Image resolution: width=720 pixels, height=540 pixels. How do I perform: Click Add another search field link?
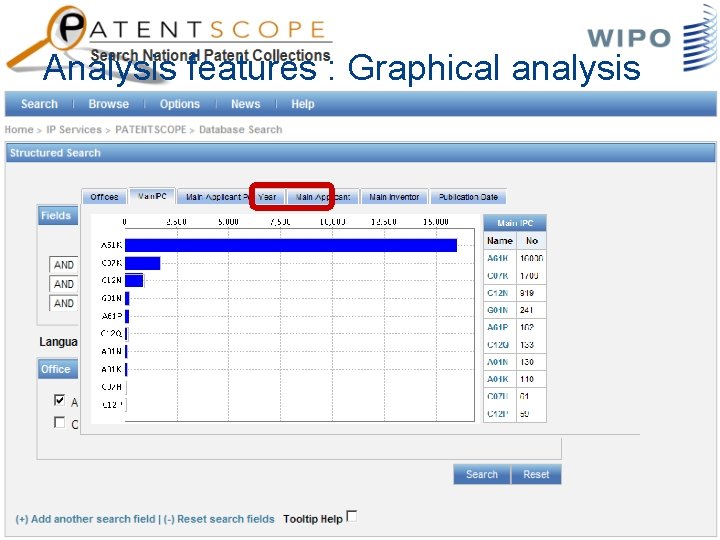(x=85, y=519)
